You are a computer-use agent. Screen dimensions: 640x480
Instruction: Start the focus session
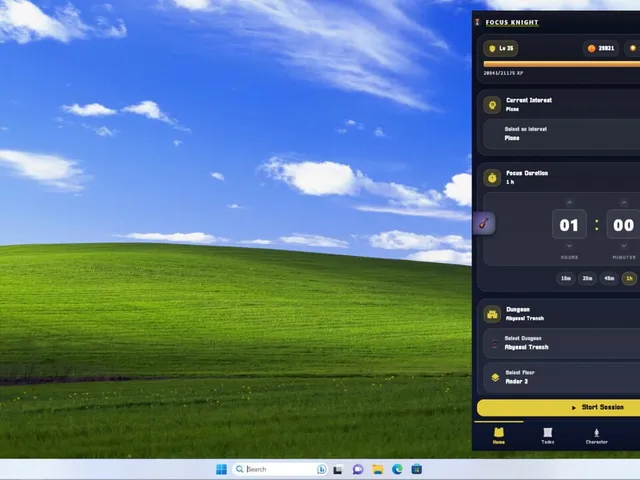(x=558, y=408)
